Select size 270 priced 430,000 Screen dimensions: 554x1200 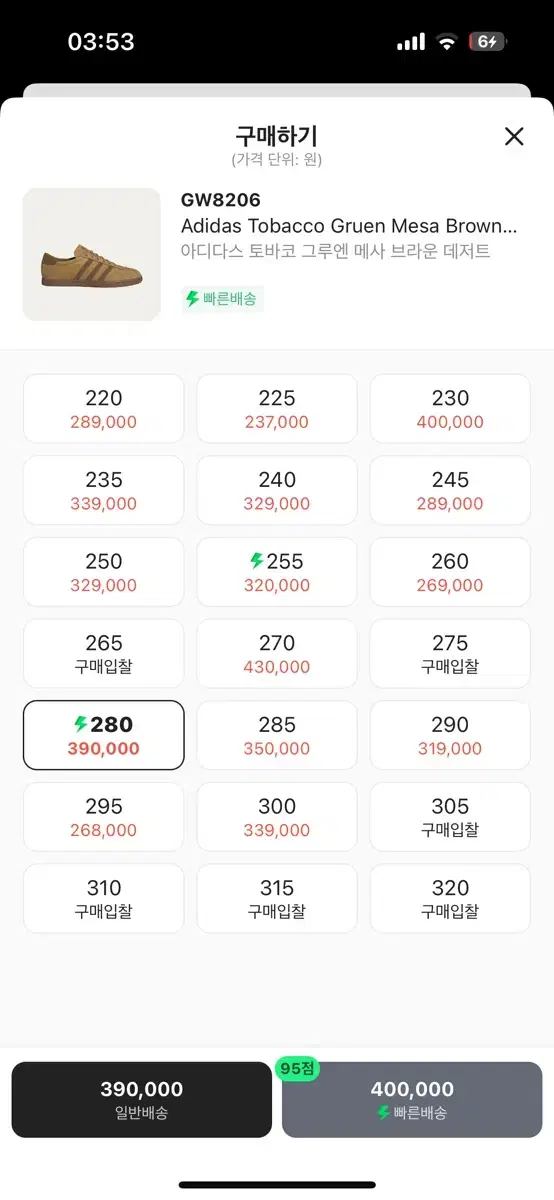pyautogui.click(x=277, y=654)
